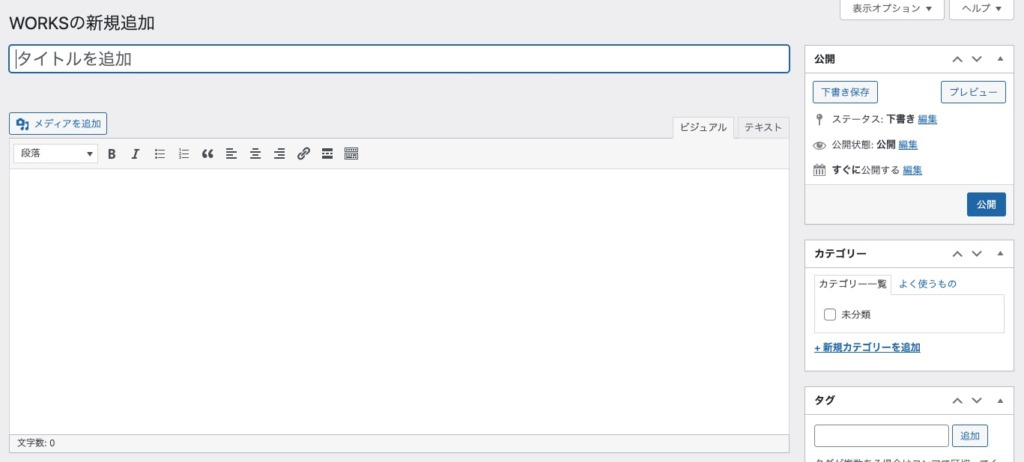Toggle bold formatting in editor toolbar
This screenshot has width=1024, height=462.
coord(112,154)
